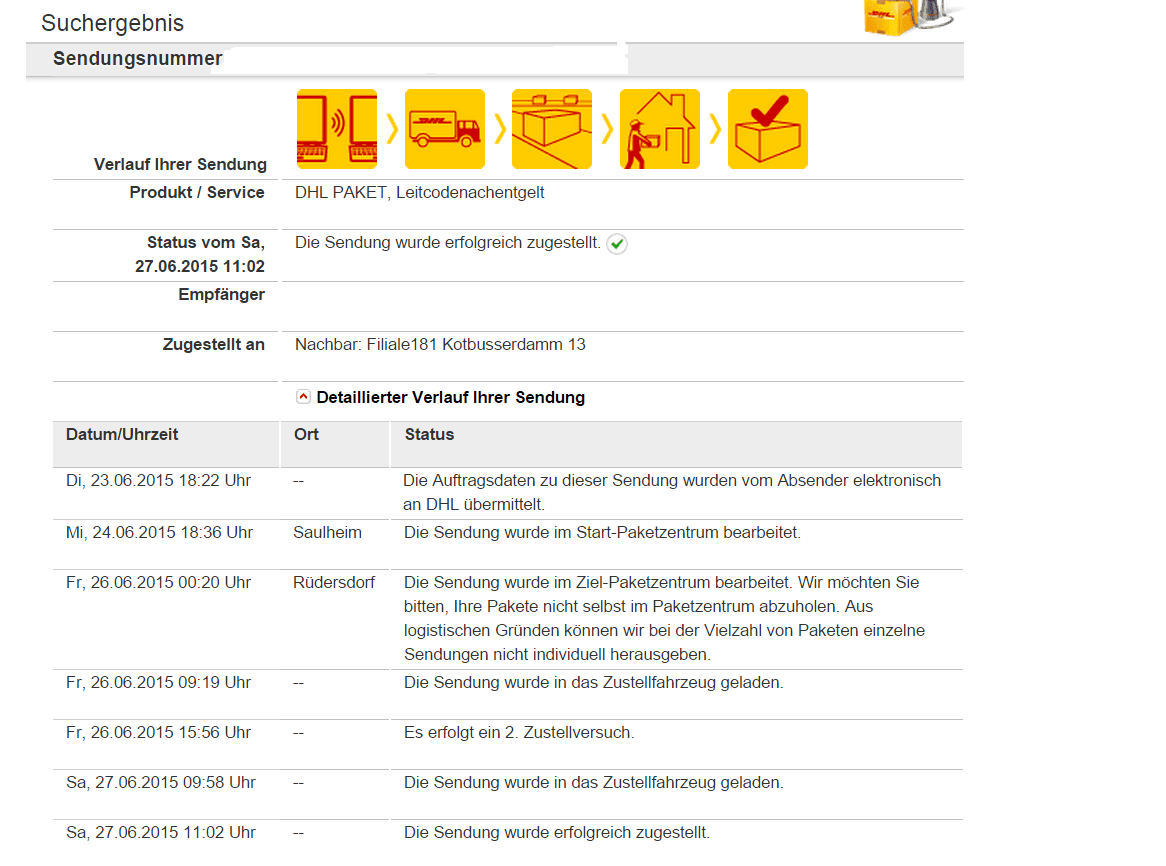
Task: Click the DHL package logo image
Action: tap(912, 18)
